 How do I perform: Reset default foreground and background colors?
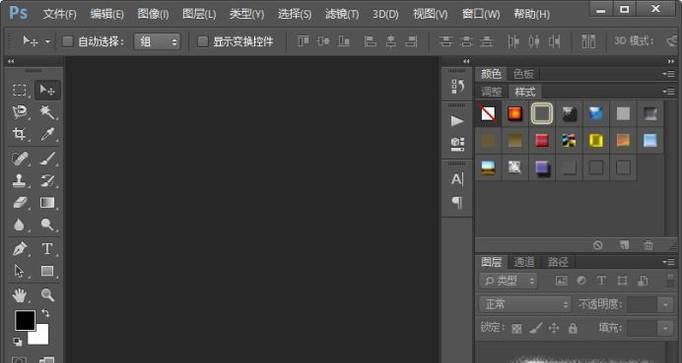(17, 342)
